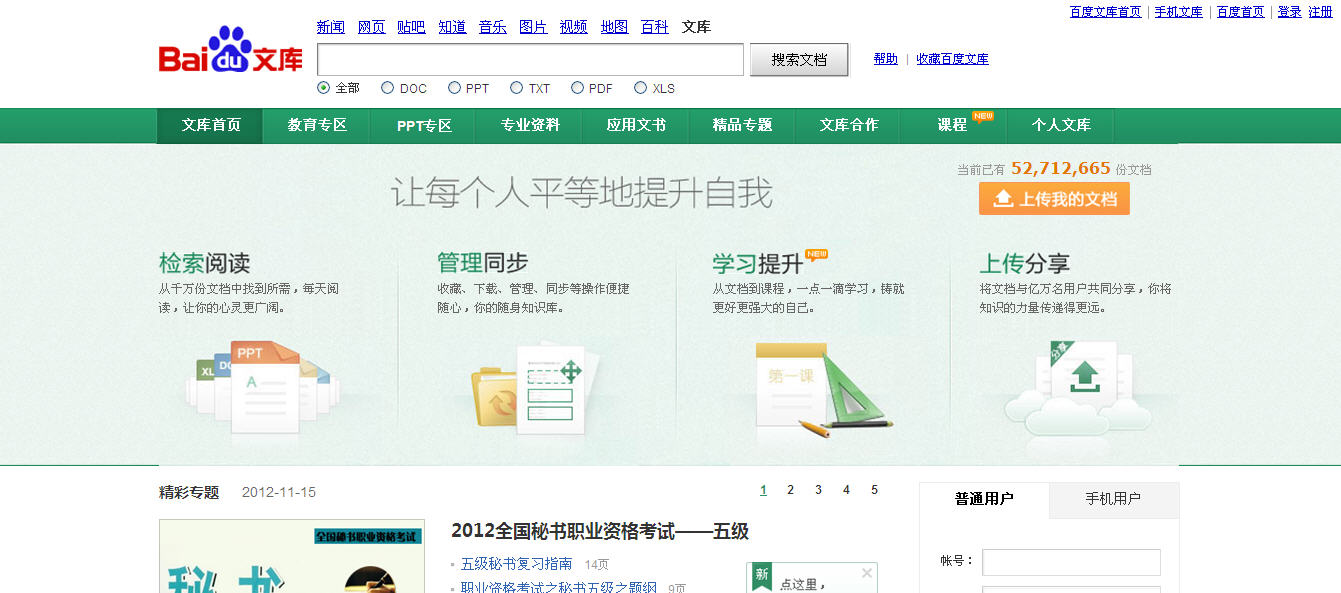The image size is (1341, 593).
Task: Select the 全部 file type radio button
Action: pyautogui.click(x=323, y=88)
